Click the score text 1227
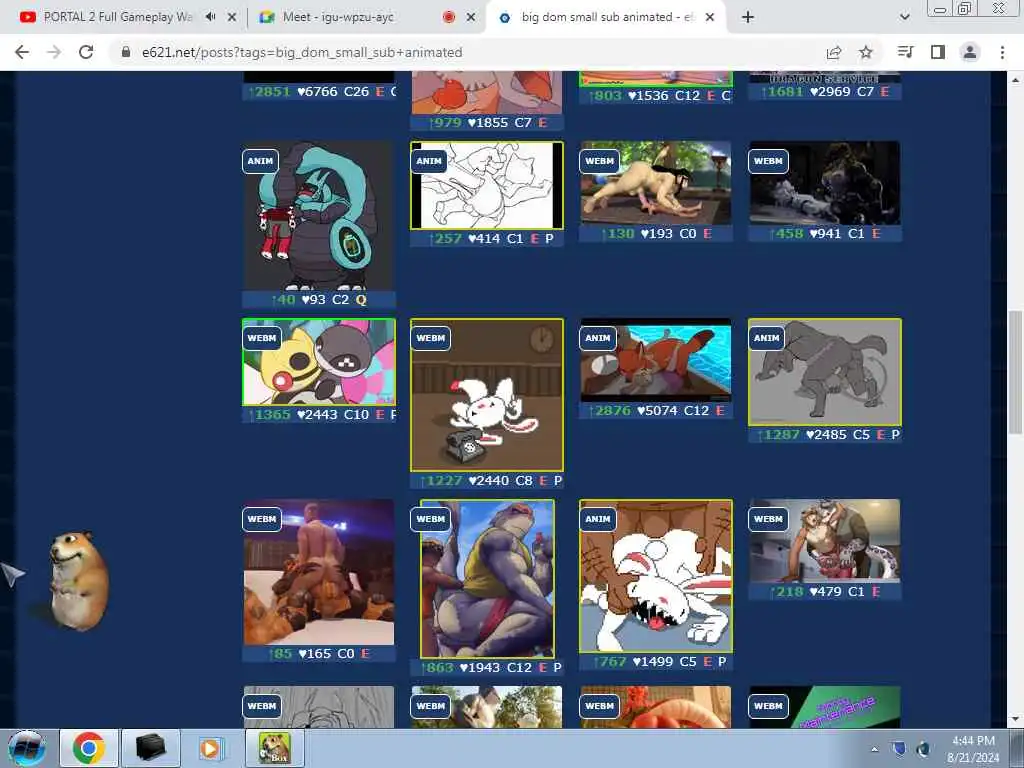 click(x=441, y=481)
